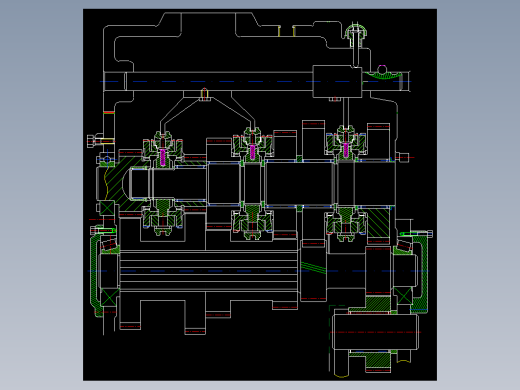Select the horizontal splined shaft in the drawing
This screenshot has width=520, height=390.
tap(209, 271)
